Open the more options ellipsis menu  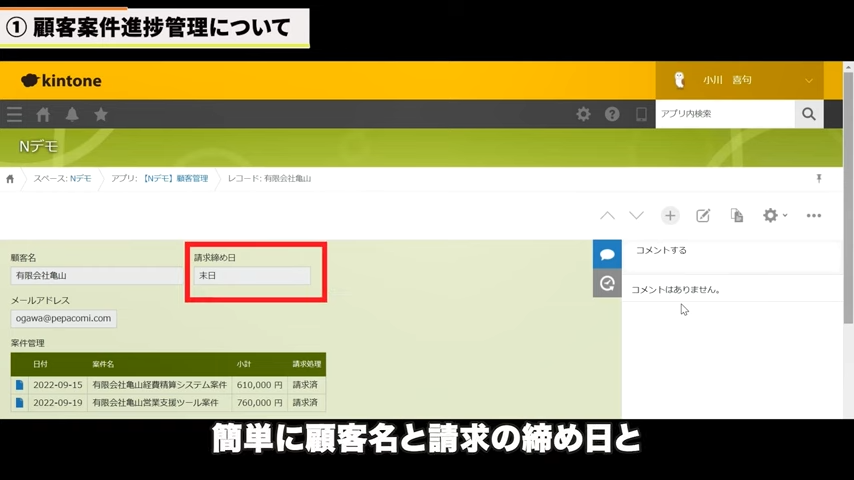point(814,216)
